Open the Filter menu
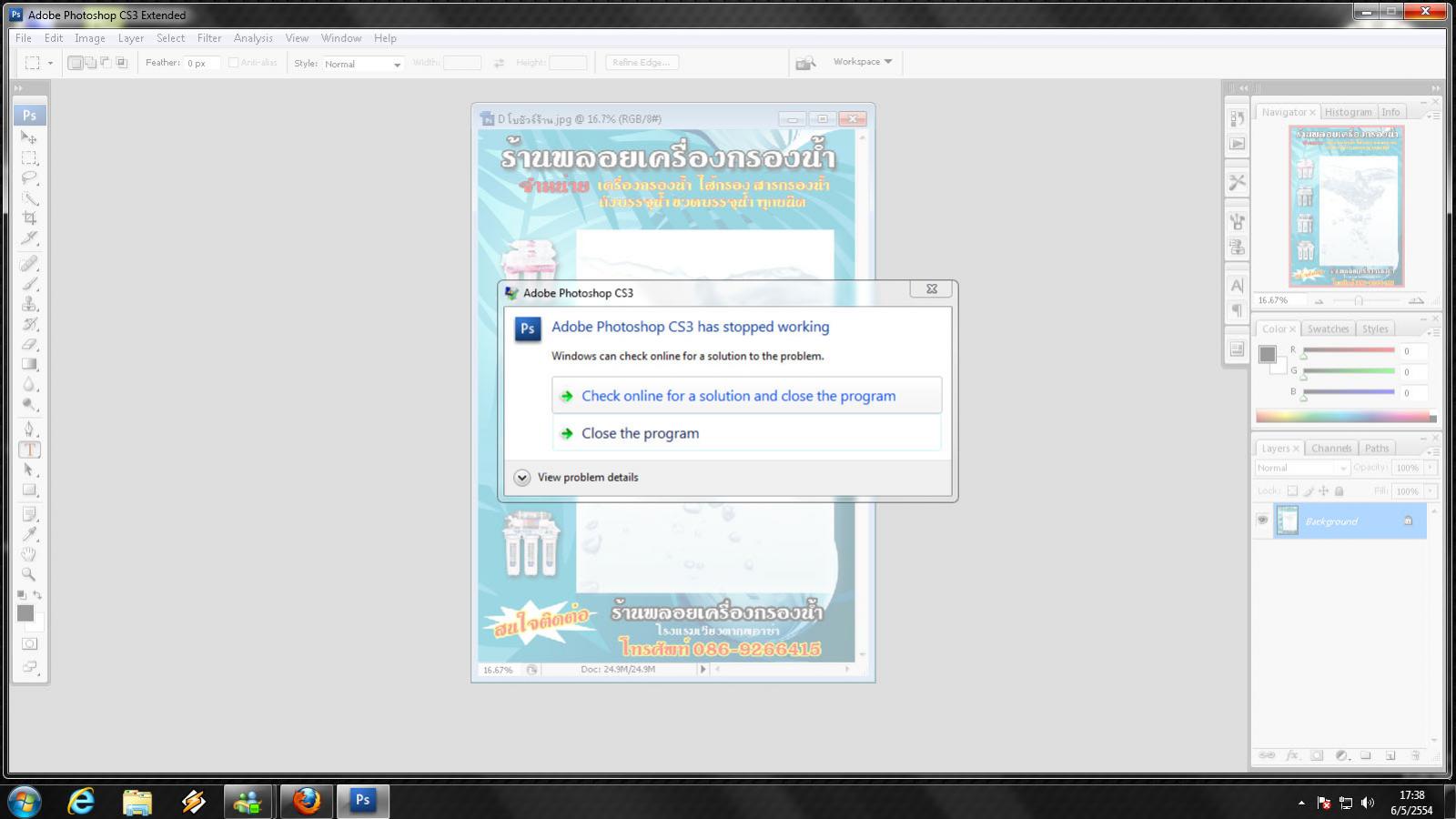This screenshot has width=1456, height=819. tap(209, 38)
